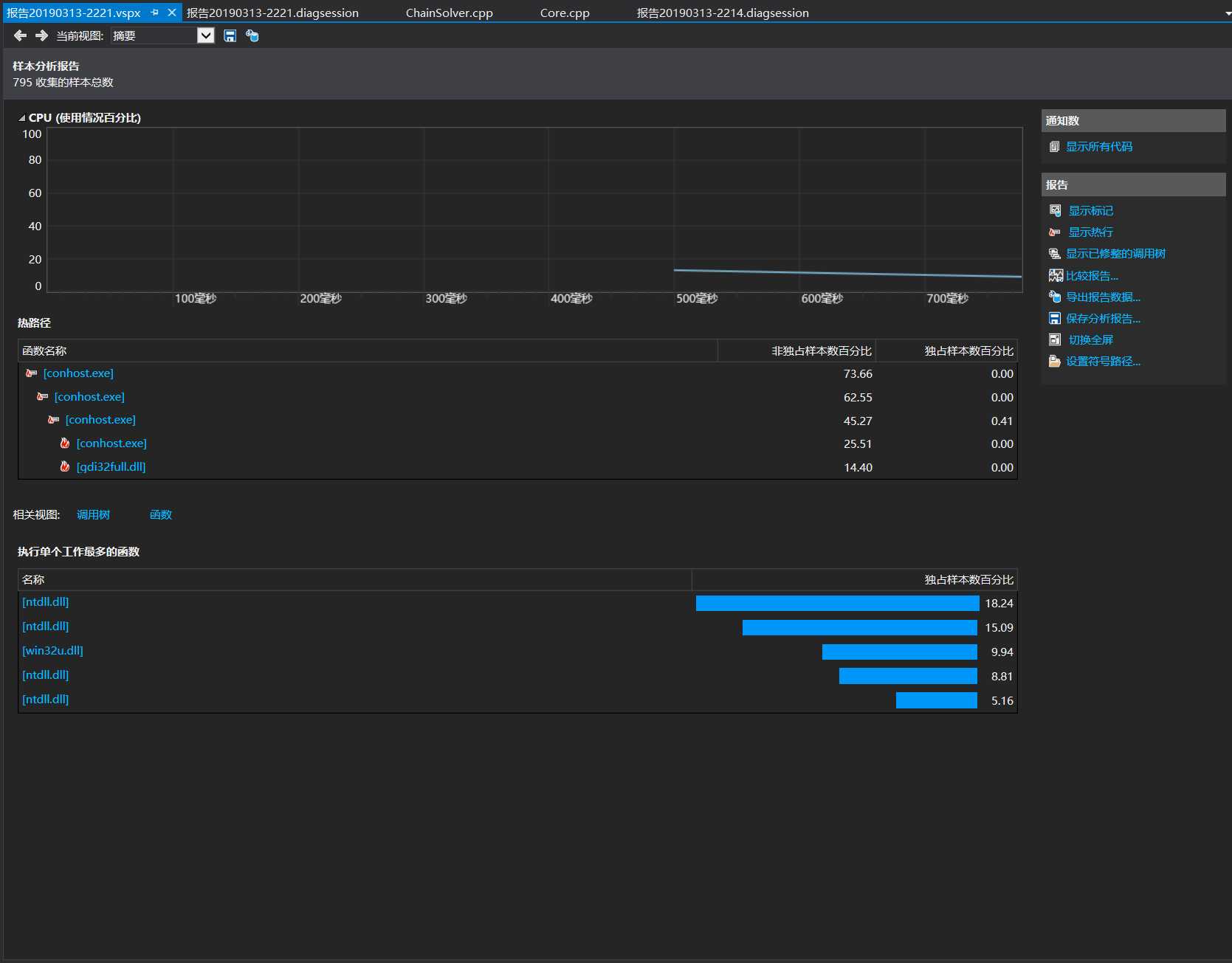Click the 9.94 blue sample bar
The width and height of the screenshot is (1232, 963).
900,652
